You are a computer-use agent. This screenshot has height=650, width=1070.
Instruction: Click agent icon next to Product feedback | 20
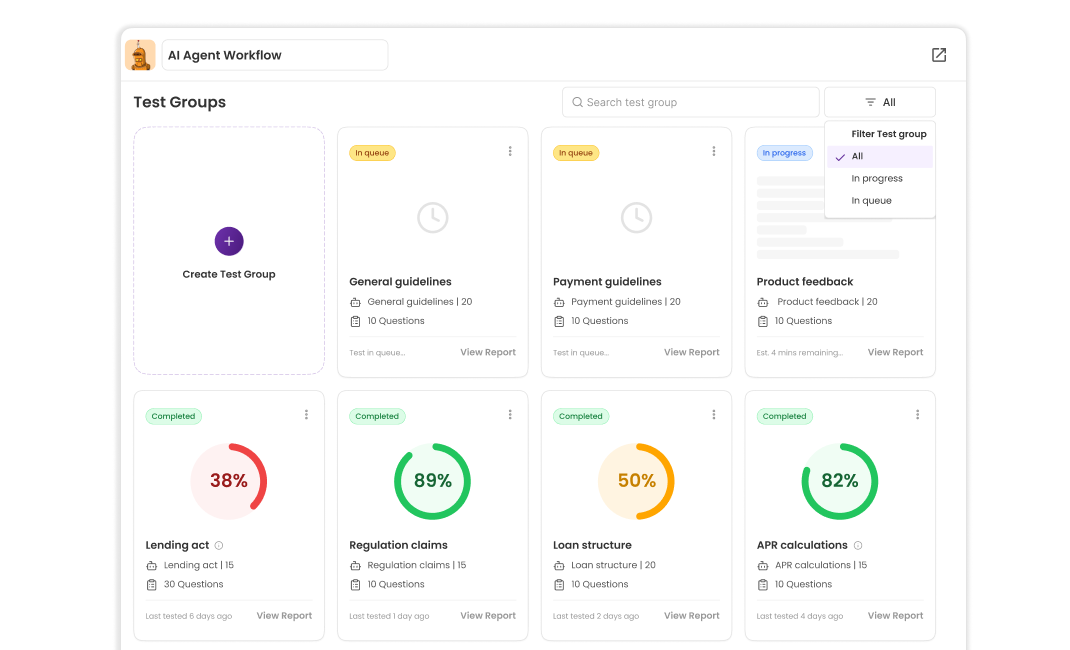click(x=763, y=302)
